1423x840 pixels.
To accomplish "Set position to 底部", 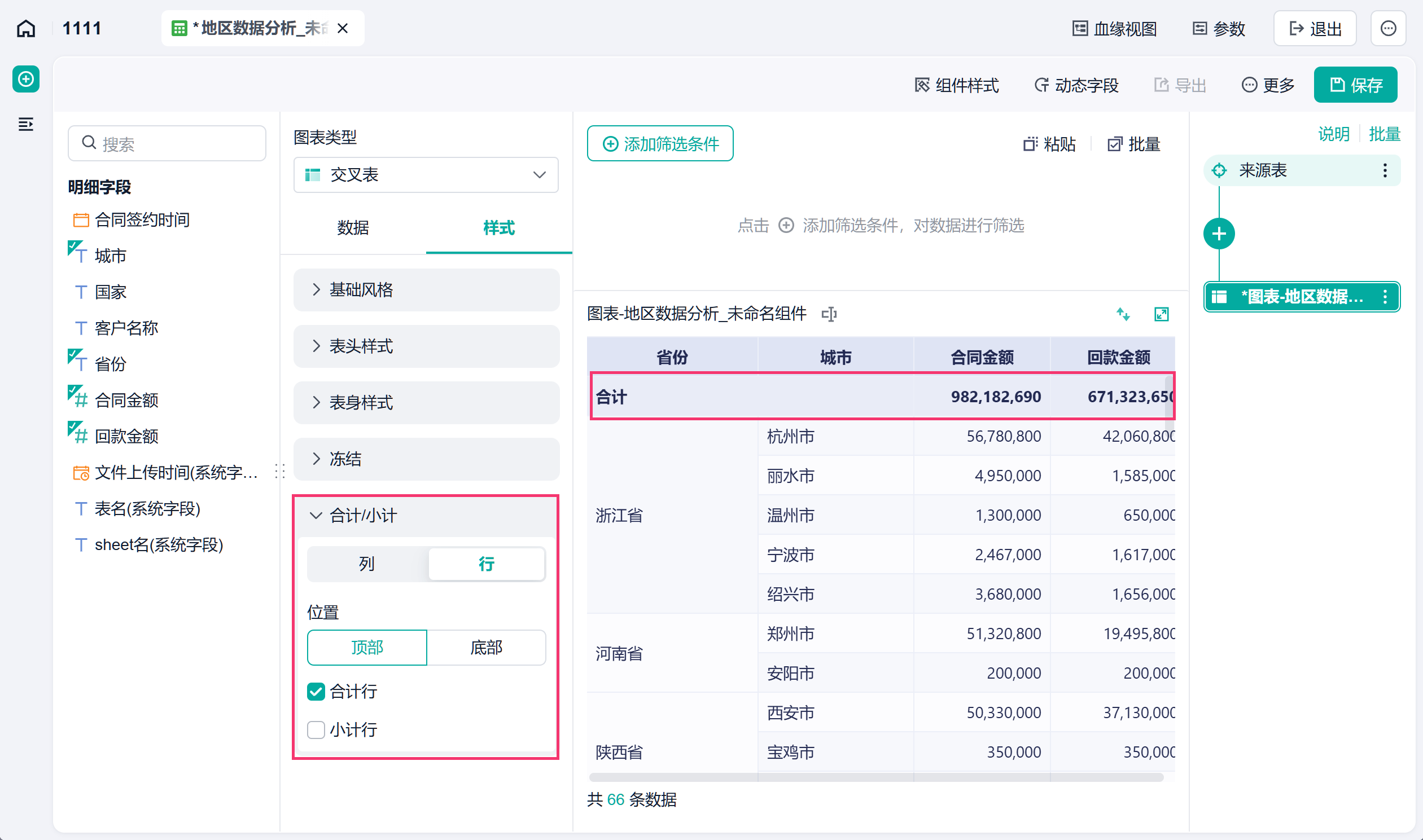I will pyautogui.click(x=487, y=647).
